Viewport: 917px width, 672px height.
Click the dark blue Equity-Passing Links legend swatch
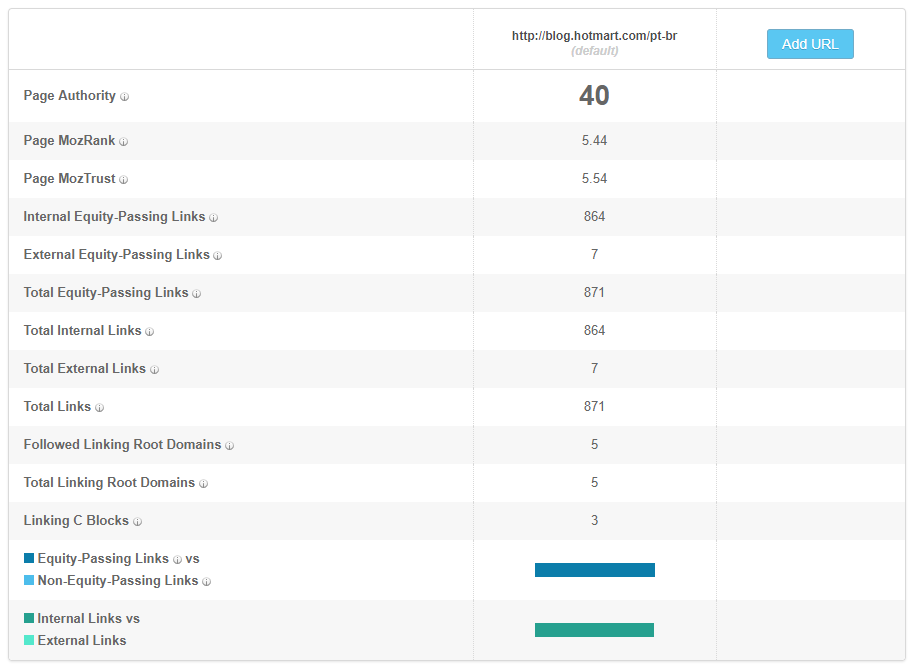[x=29, y=558]
